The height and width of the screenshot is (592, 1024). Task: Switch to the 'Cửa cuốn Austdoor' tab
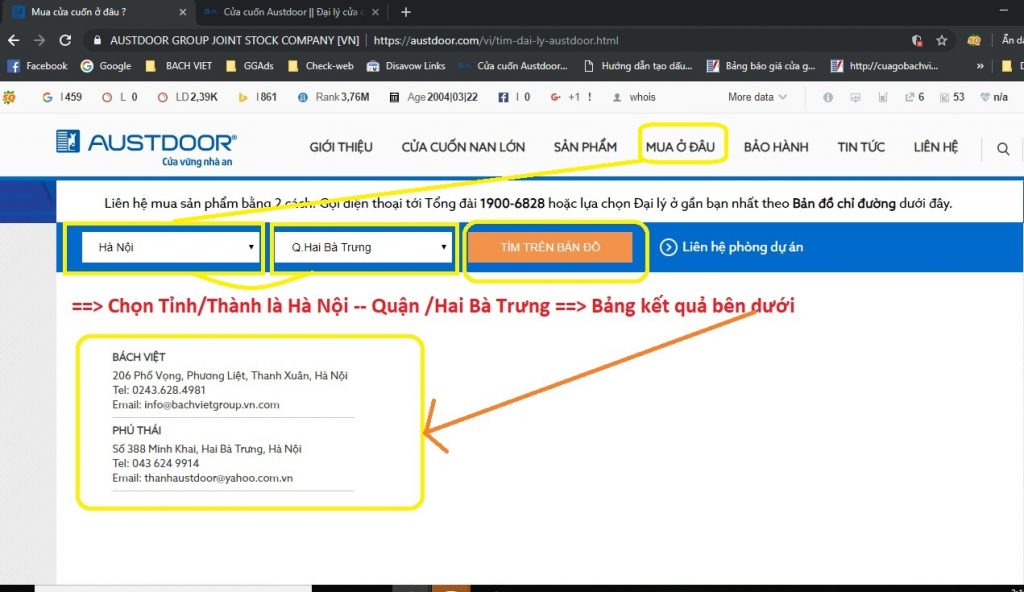[x=291, y=12]
